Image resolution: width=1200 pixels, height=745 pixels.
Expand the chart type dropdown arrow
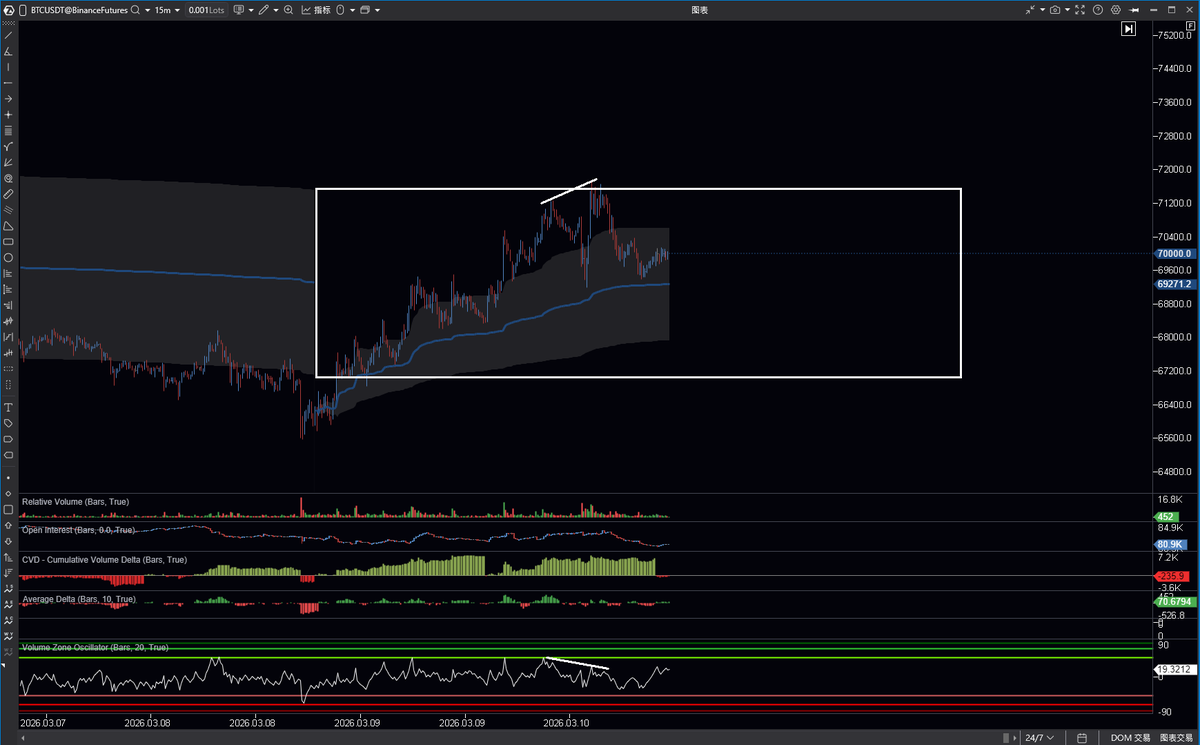pyautogui.click(x=251, y=10)
